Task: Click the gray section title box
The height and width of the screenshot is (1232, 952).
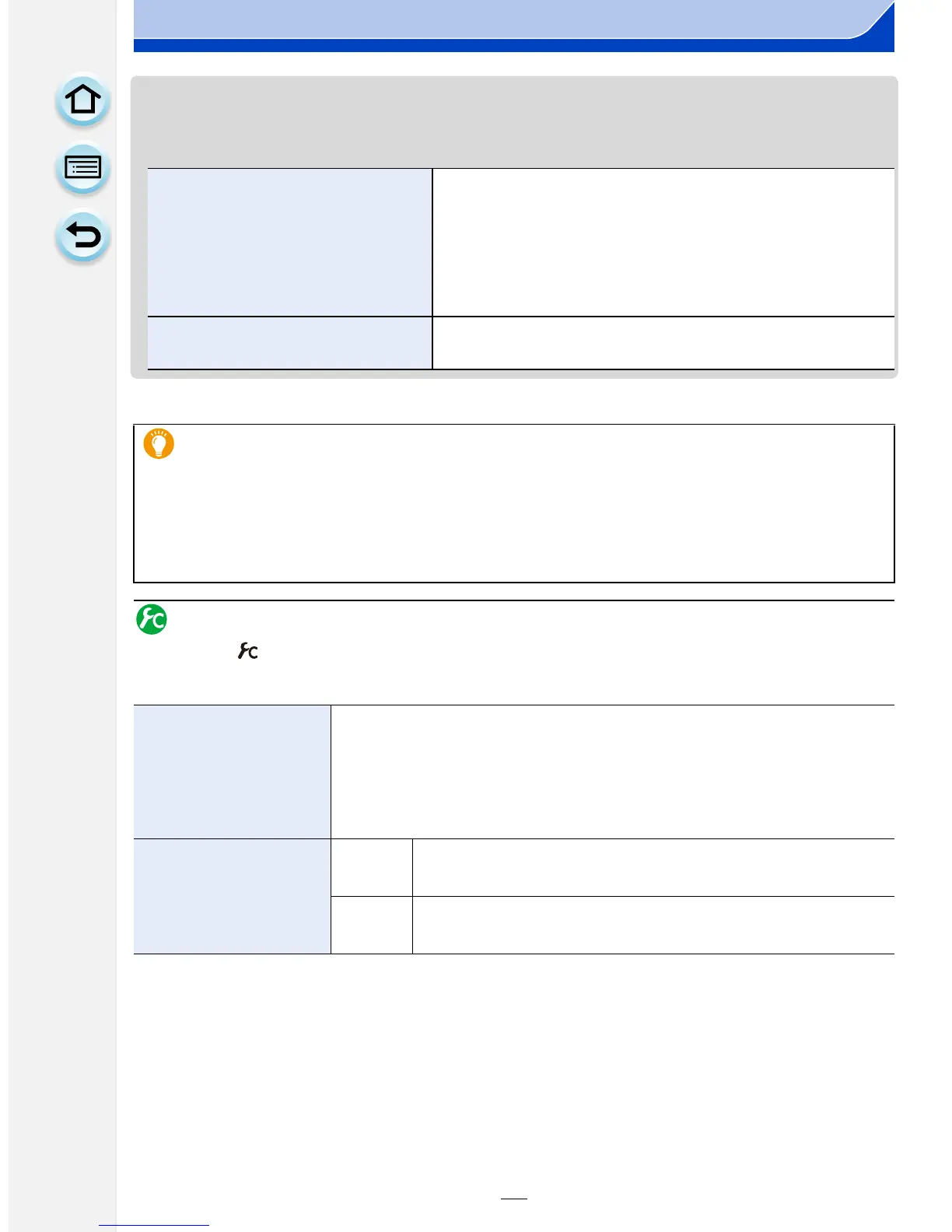Action: [x=513, y=122]
